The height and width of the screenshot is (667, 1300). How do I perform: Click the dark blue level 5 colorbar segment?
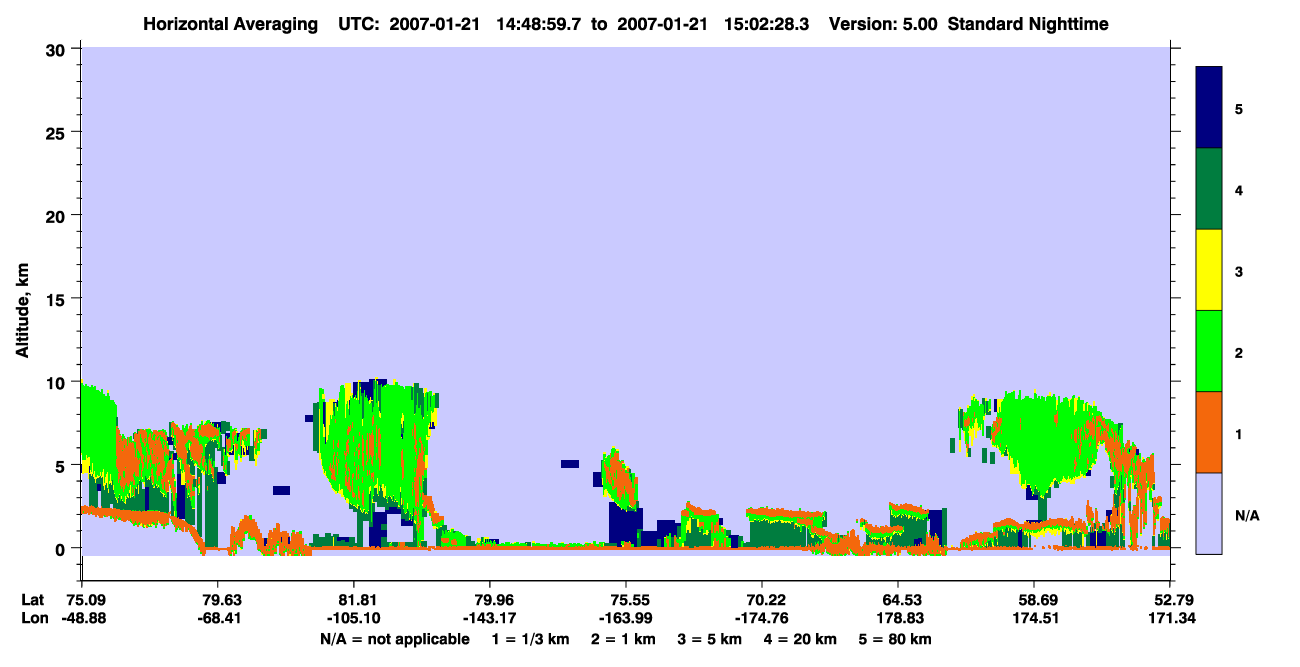1209,108
